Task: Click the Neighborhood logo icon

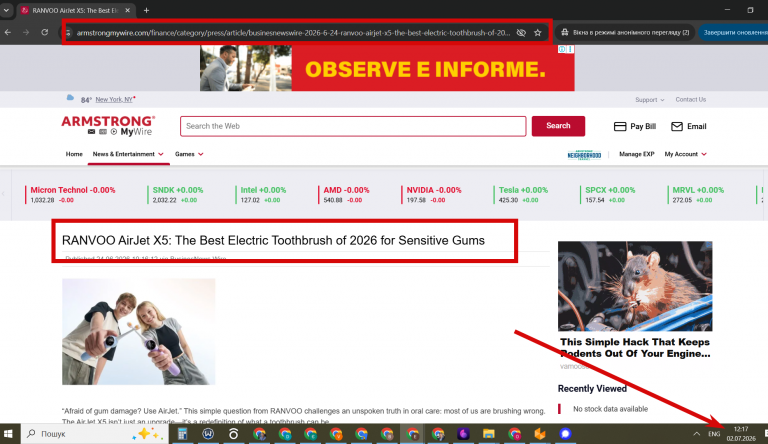Action: pos(584,155)
